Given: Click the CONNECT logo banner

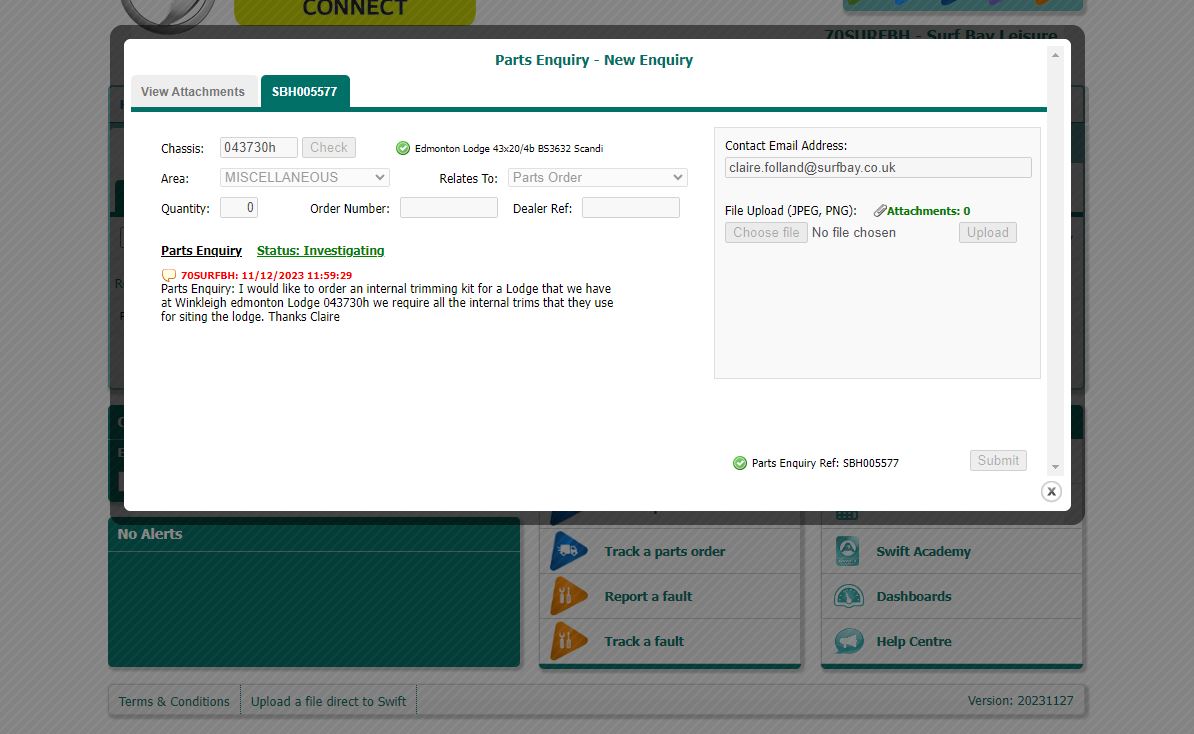Looking at the screenshot, I should point(355,11).
